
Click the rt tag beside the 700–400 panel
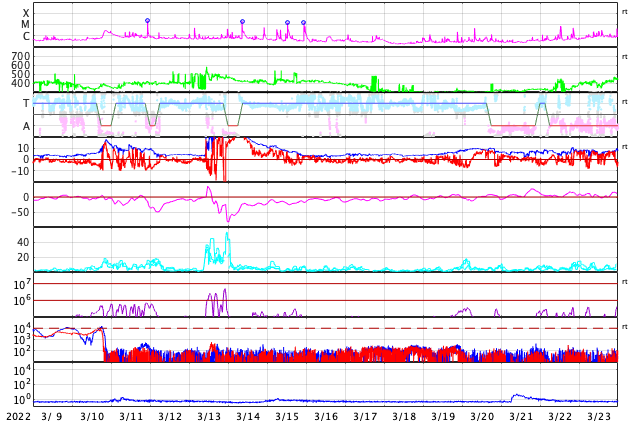pos(625,57)
